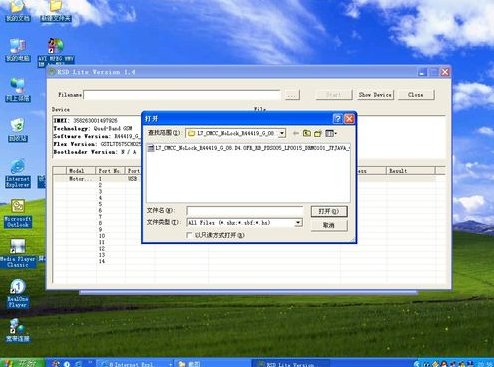The width and height of the screenshot is (494, 367).
Task: Click the Windows 开始 Start button
Action: pos(22,363)
